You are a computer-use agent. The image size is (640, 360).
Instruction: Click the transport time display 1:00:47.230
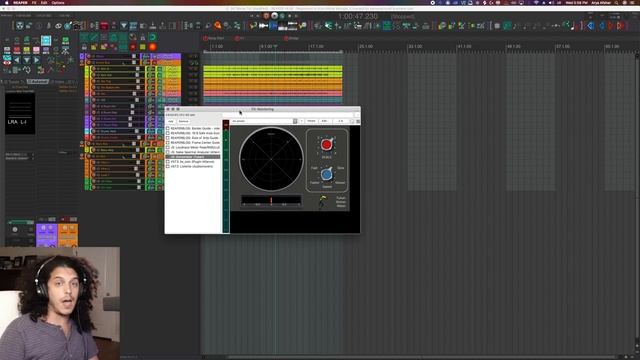pos(358,16)
